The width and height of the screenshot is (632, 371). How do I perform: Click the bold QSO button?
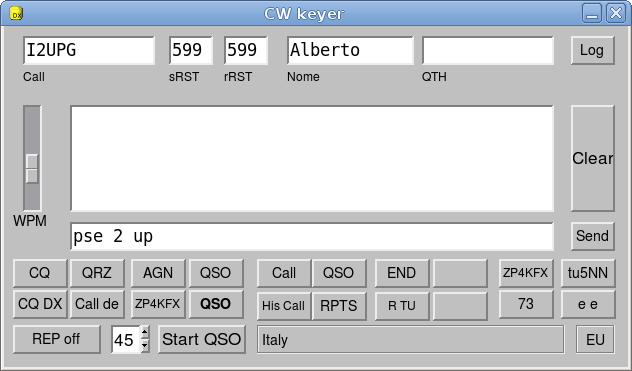[x=216, y=304]
